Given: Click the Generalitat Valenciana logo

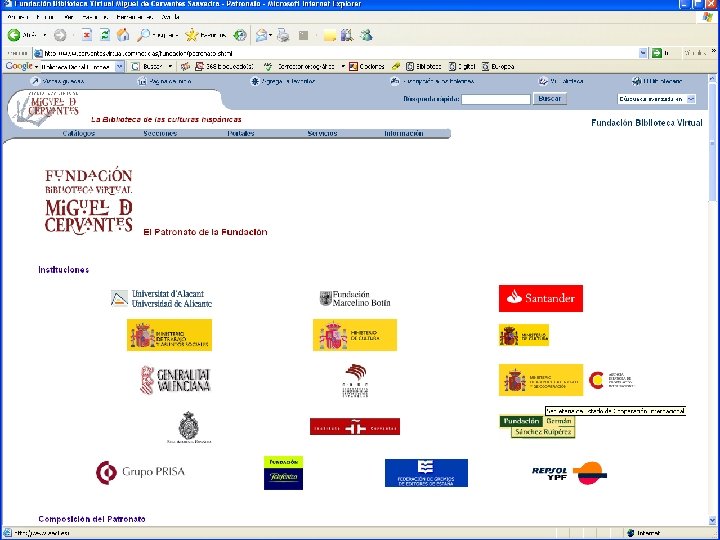Looking at the screenshot, I should (x=175, y=380).
